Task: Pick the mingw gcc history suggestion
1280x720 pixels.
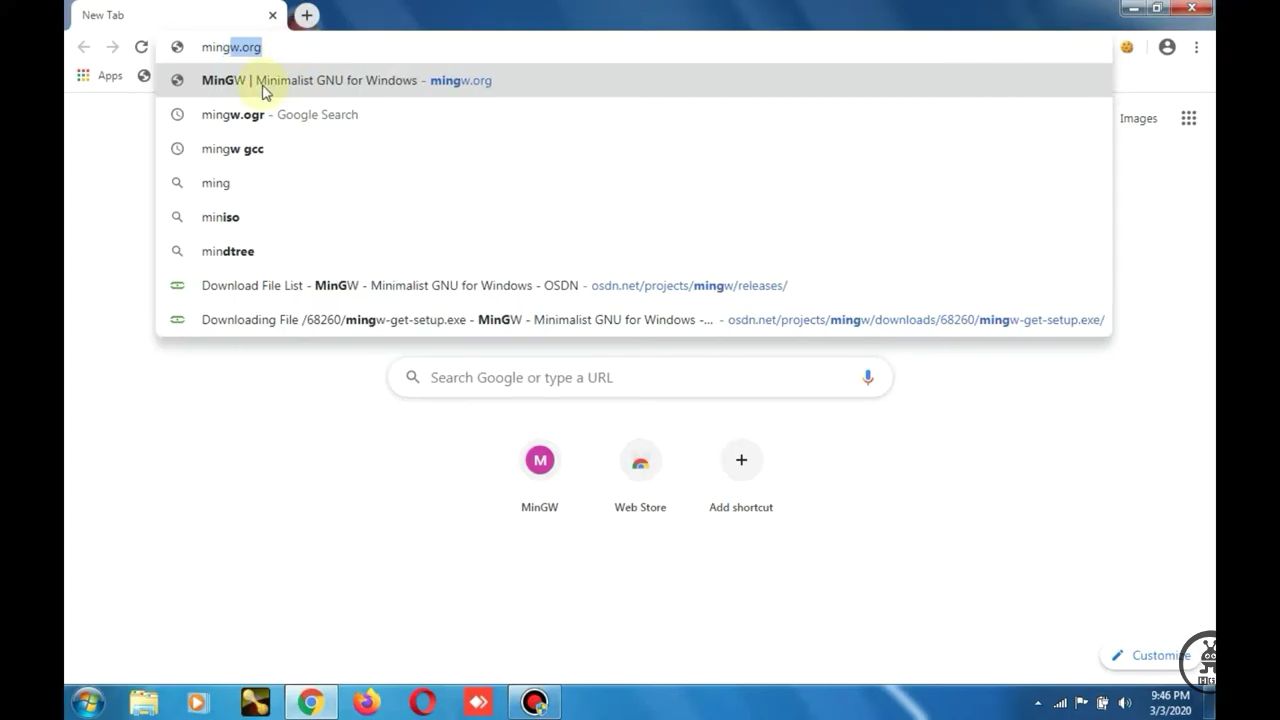Action: [634, 149]
